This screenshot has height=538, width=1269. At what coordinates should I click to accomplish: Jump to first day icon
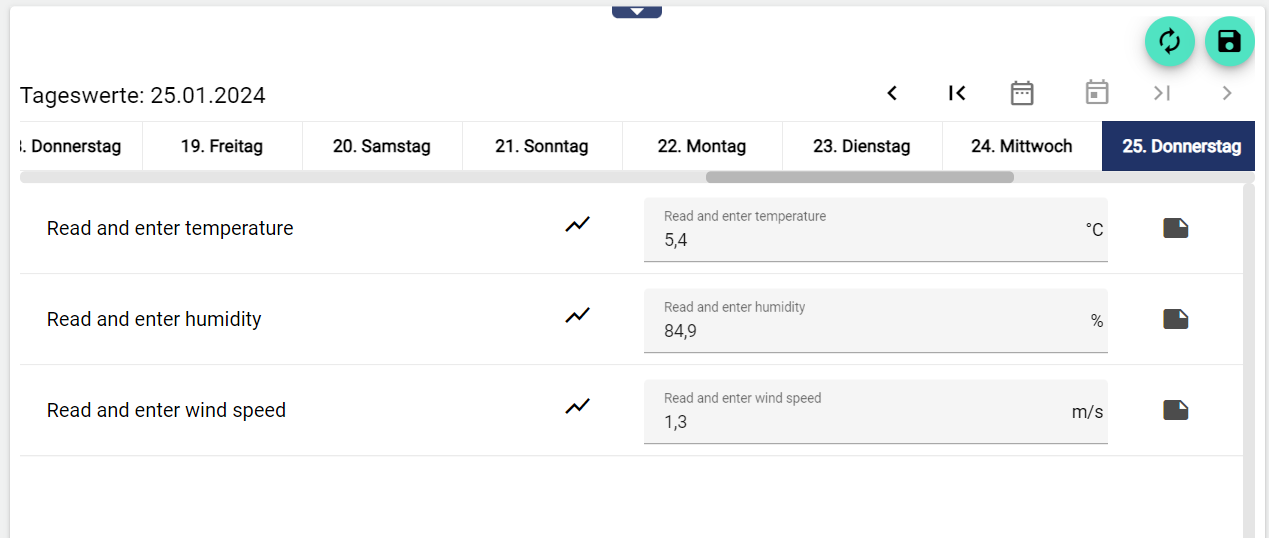click(956, 93)
